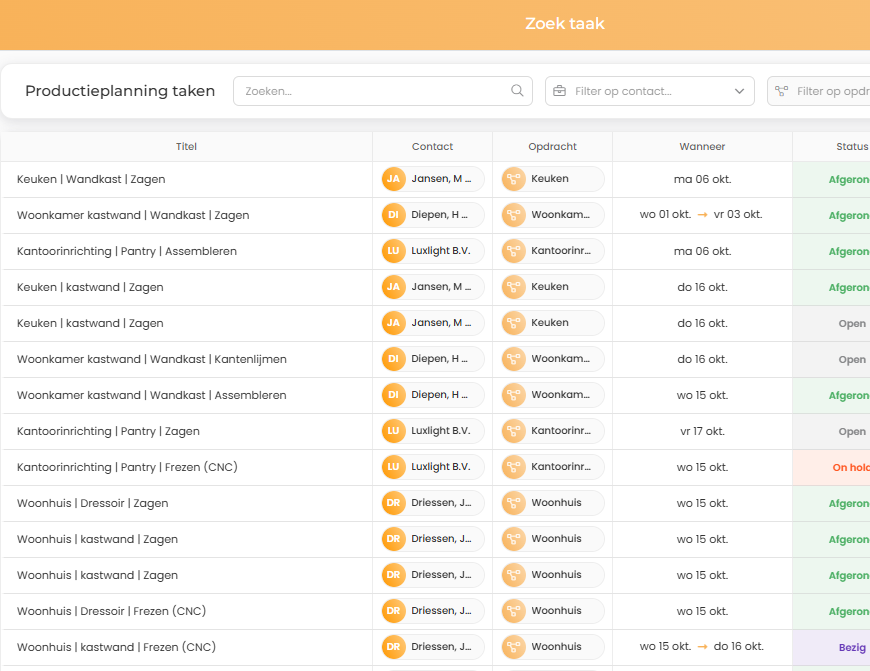Click the On hold status badge
Screen dimensions: 870x671
(x=851, y=467)
